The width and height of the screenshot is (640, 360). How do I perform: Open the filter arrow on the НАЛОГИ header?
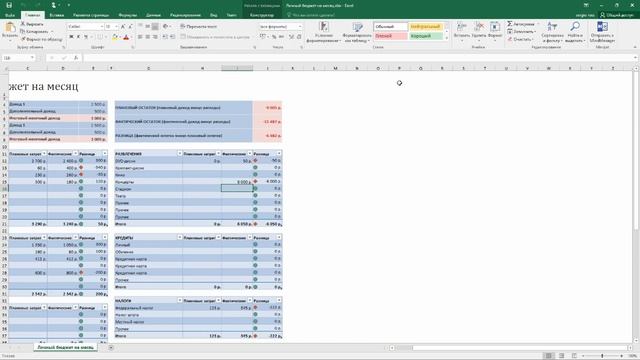point(180,300)
